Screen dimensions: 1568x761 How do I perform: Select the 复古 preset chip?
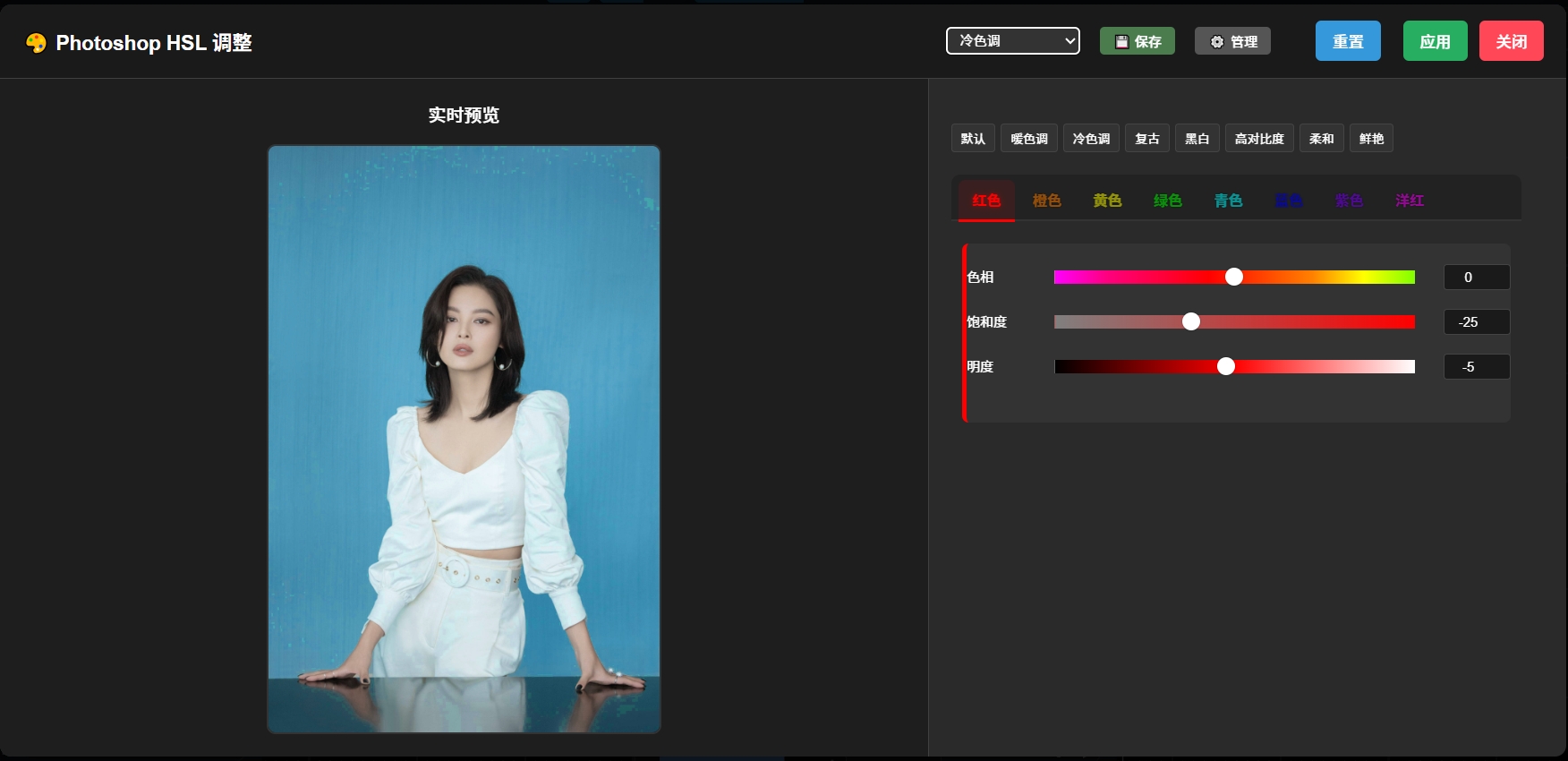1147,139
